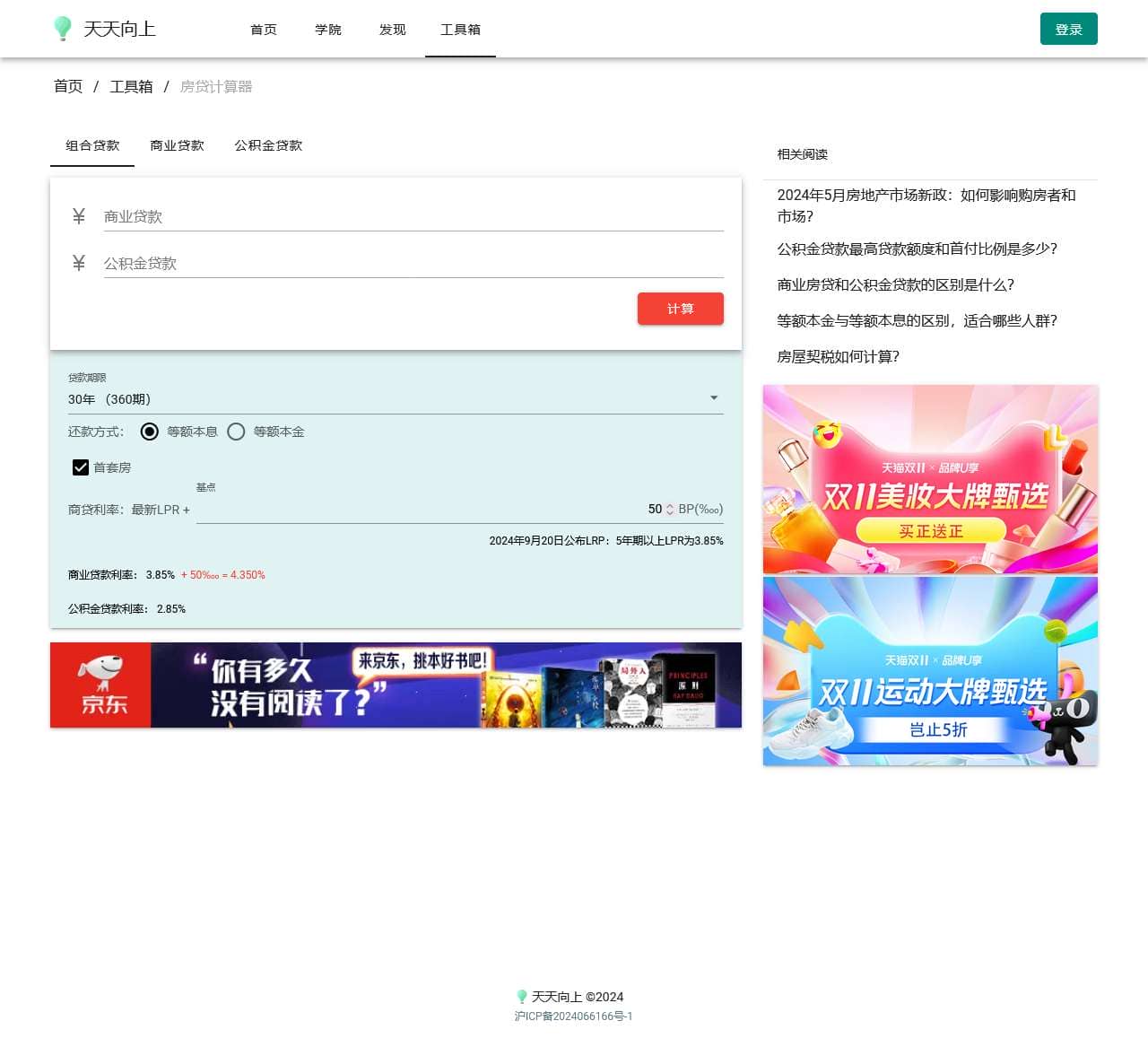Click the 相关阅读 heading text
1148x1047 pixels.
pyautogui.click(x=803, y=154)
